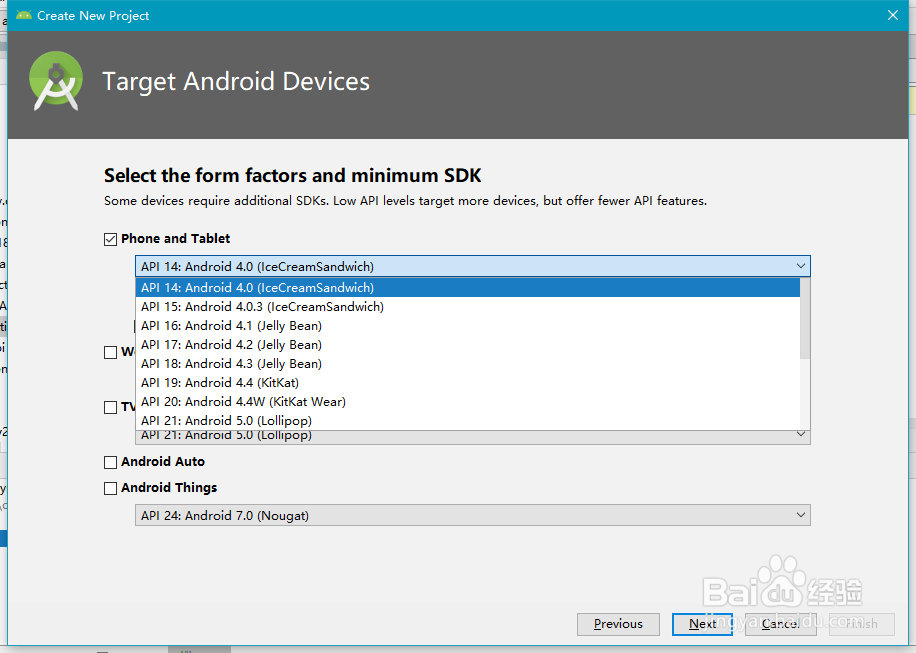Image resolution: width=916 pixels, height=653 pixels.
Task: Select API 18: Android 4.3 (Jelly Bean)
Action: point(231,363)
